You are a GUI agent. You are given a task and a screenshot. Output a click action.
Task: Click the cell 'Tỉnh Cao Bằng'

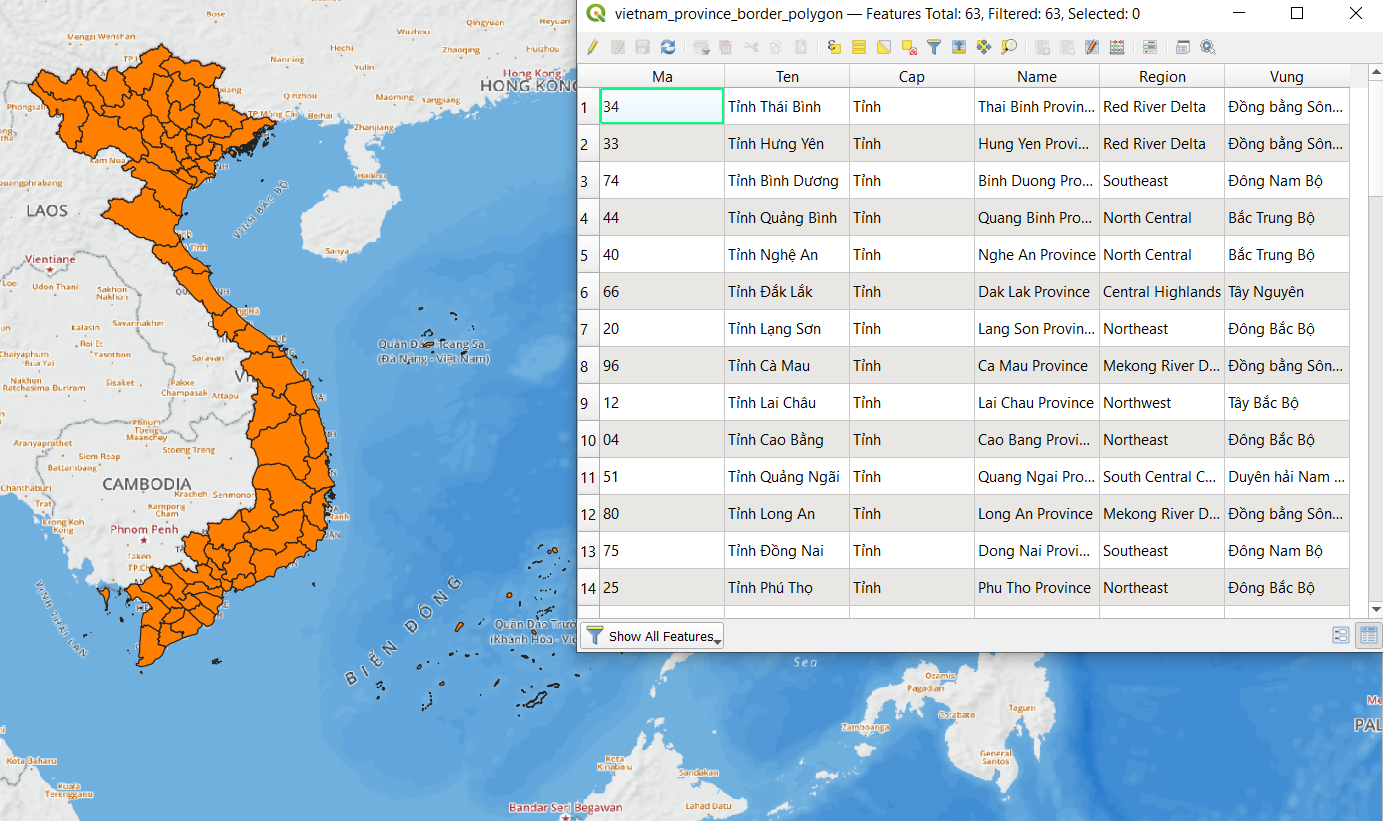[787, 439]
